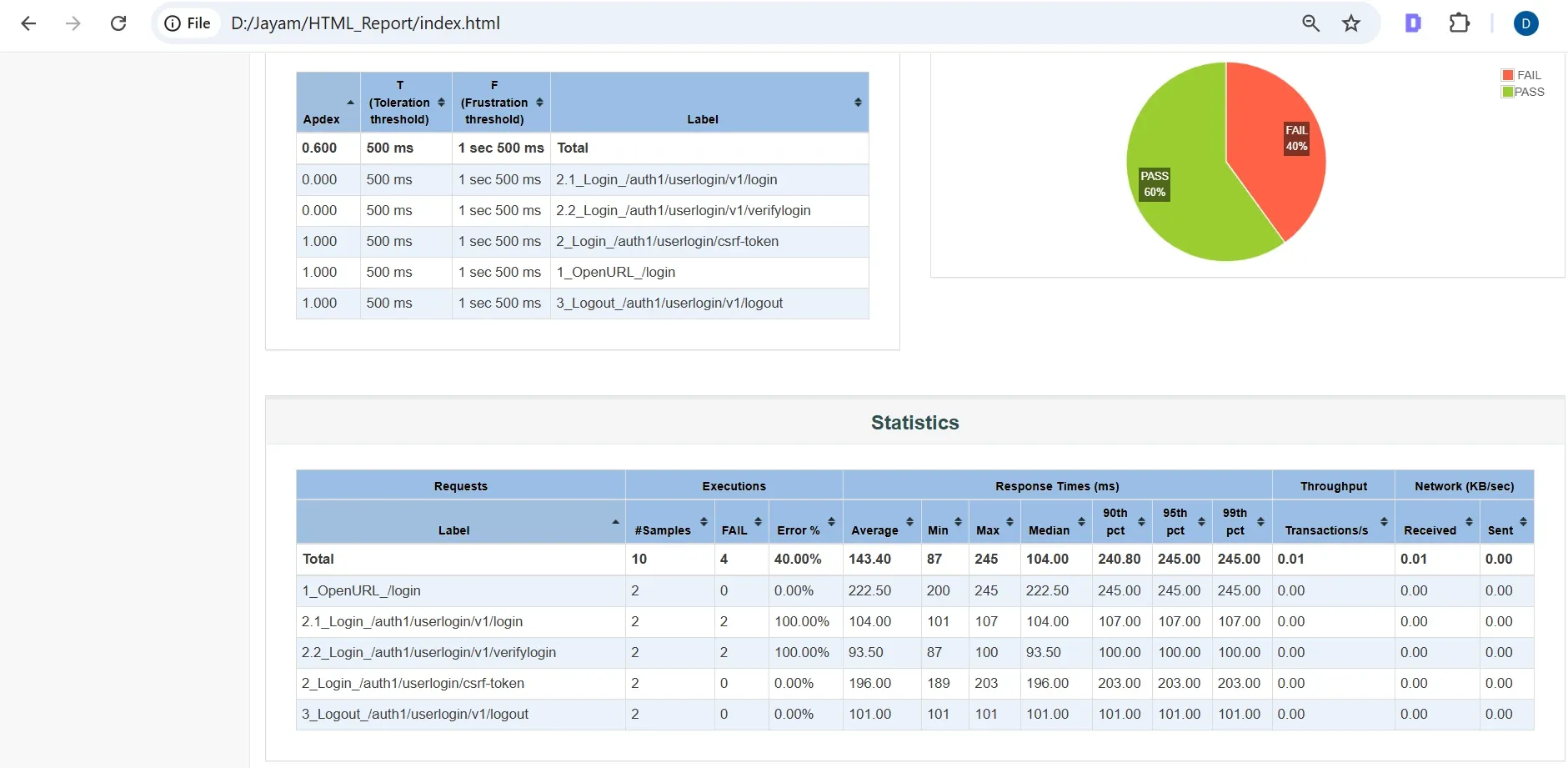The height and width of the screenshot is (768, 1568).
Task: Click Statistics row label 2.2_Login verifylogin
Action: 428,652
